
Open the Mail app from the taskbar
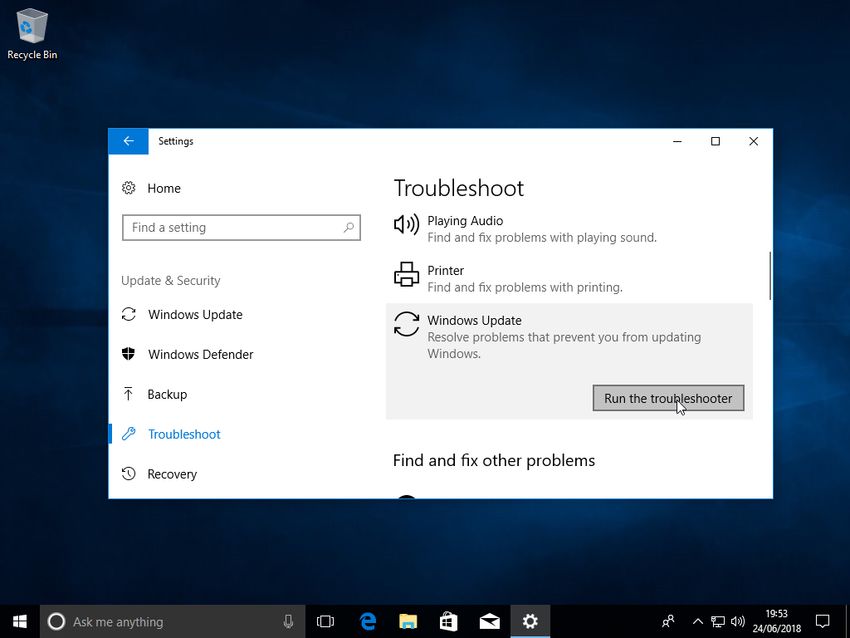coord(490,621)
